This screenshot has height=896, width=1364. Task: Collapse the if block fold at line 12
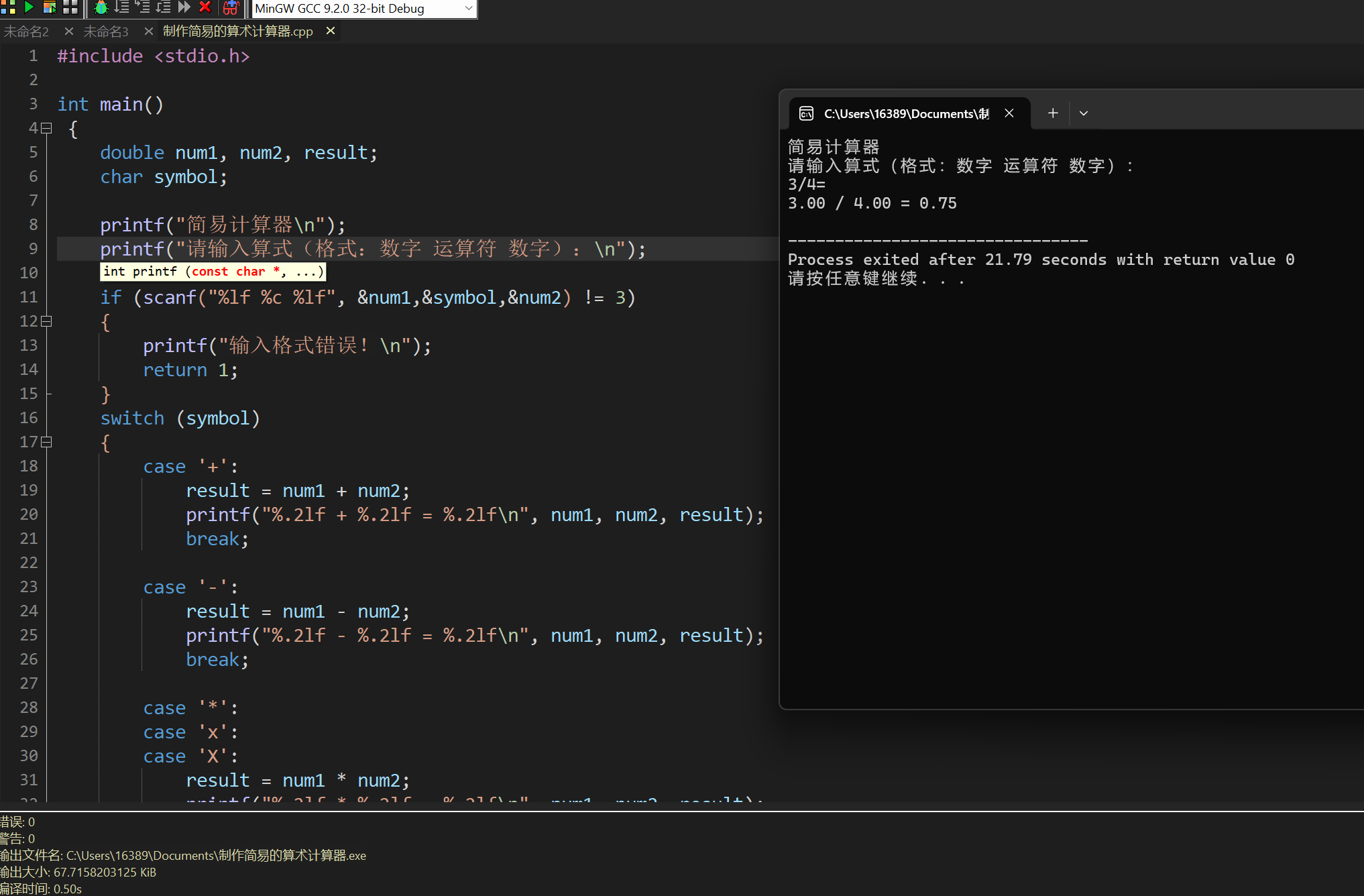[46, 321]
